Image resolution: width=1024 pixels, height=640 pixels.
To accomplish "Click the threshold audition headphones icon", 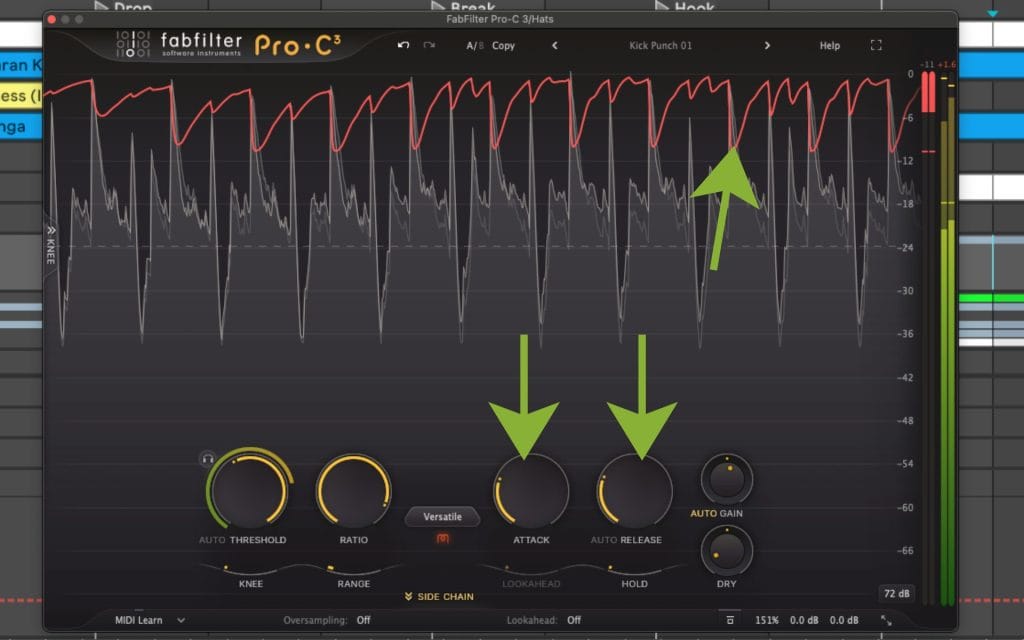I will 208,458.
